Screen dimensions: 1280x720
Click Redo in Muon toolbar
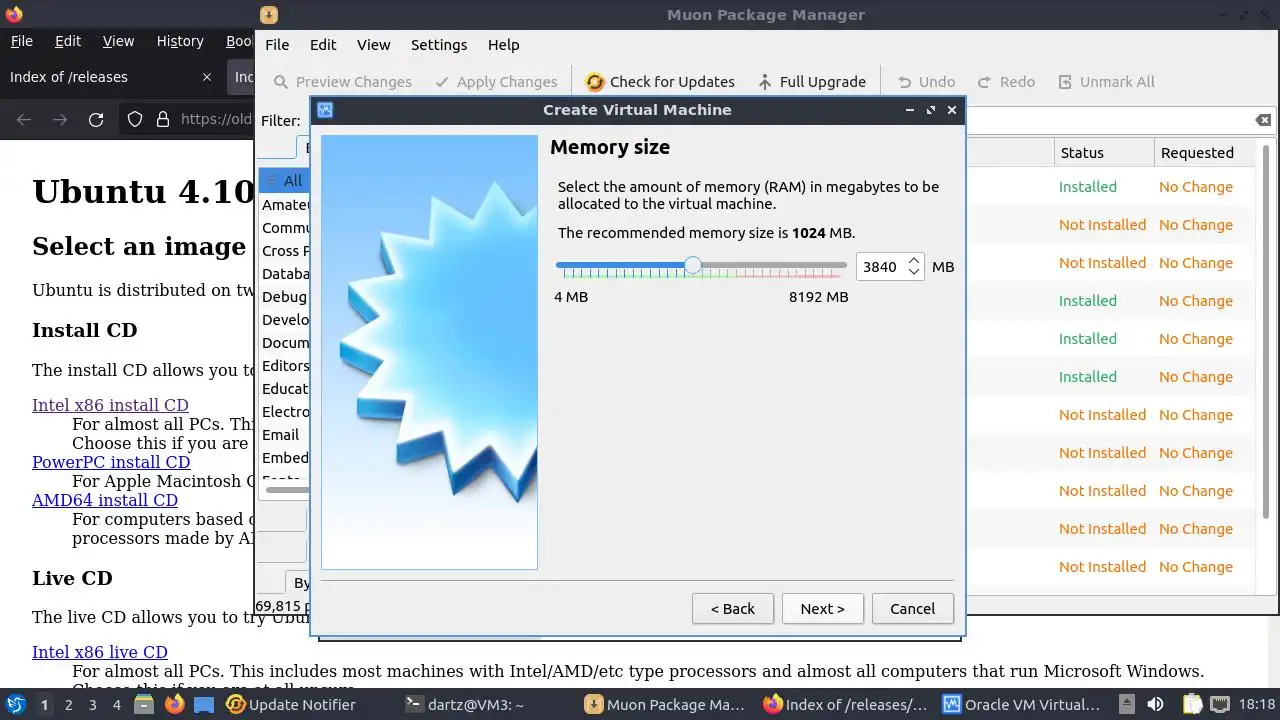[1006, 82]
